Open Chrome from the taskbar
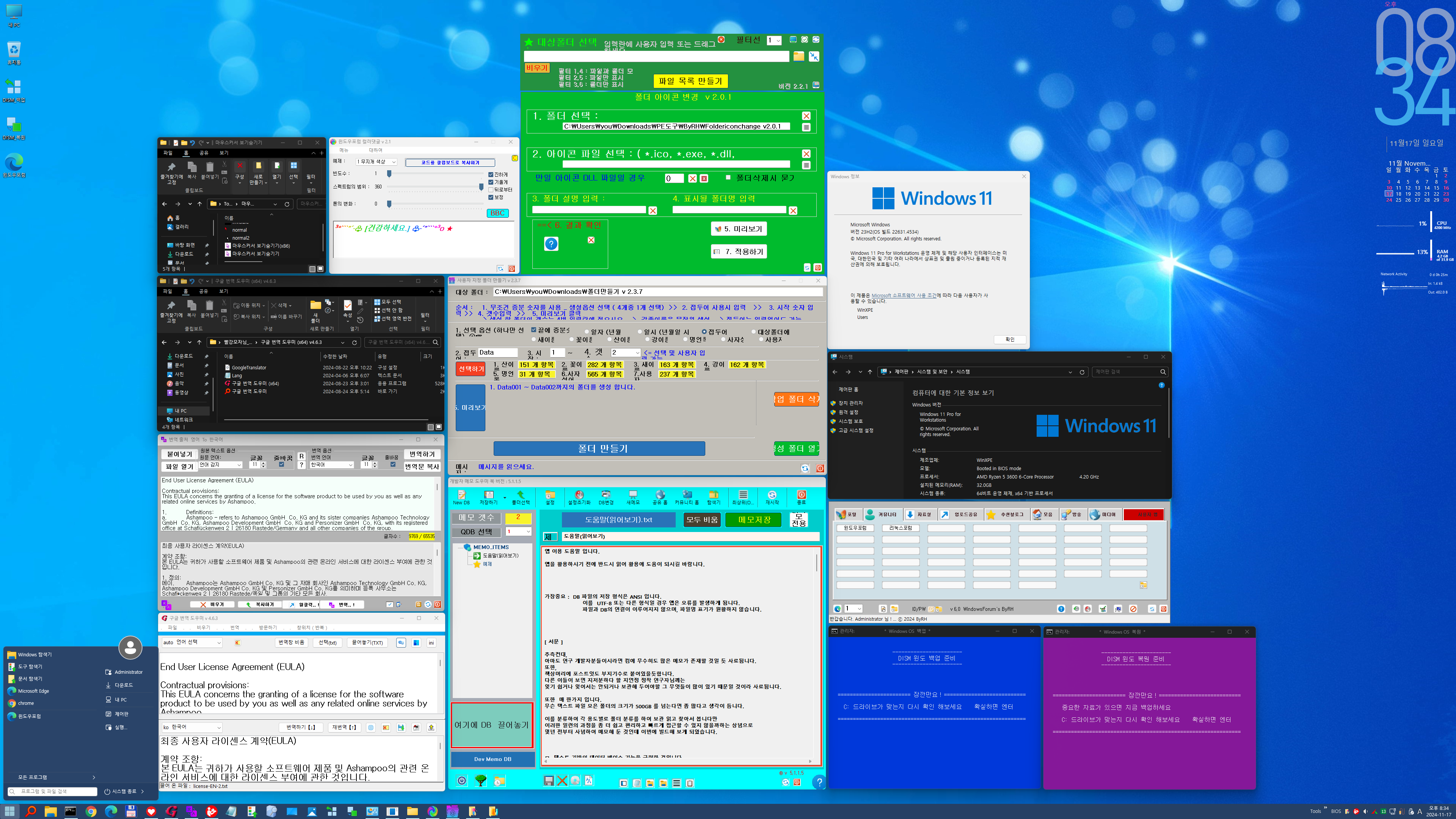The image size is (1456, 819). pos(91,811)
